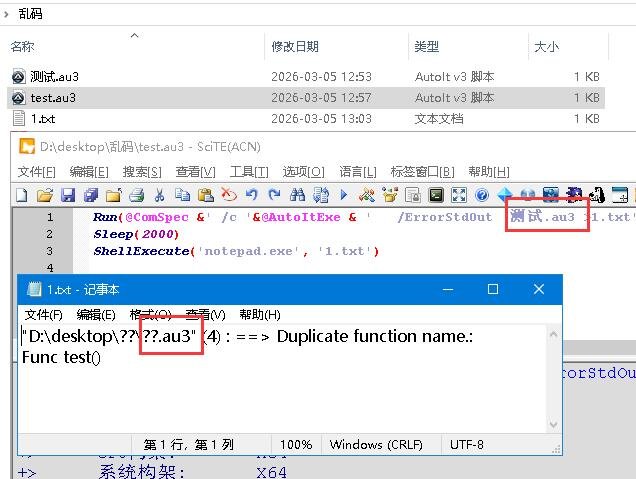
Task: Open SciTE 文件[F] menu
Action: click(37, 172)
